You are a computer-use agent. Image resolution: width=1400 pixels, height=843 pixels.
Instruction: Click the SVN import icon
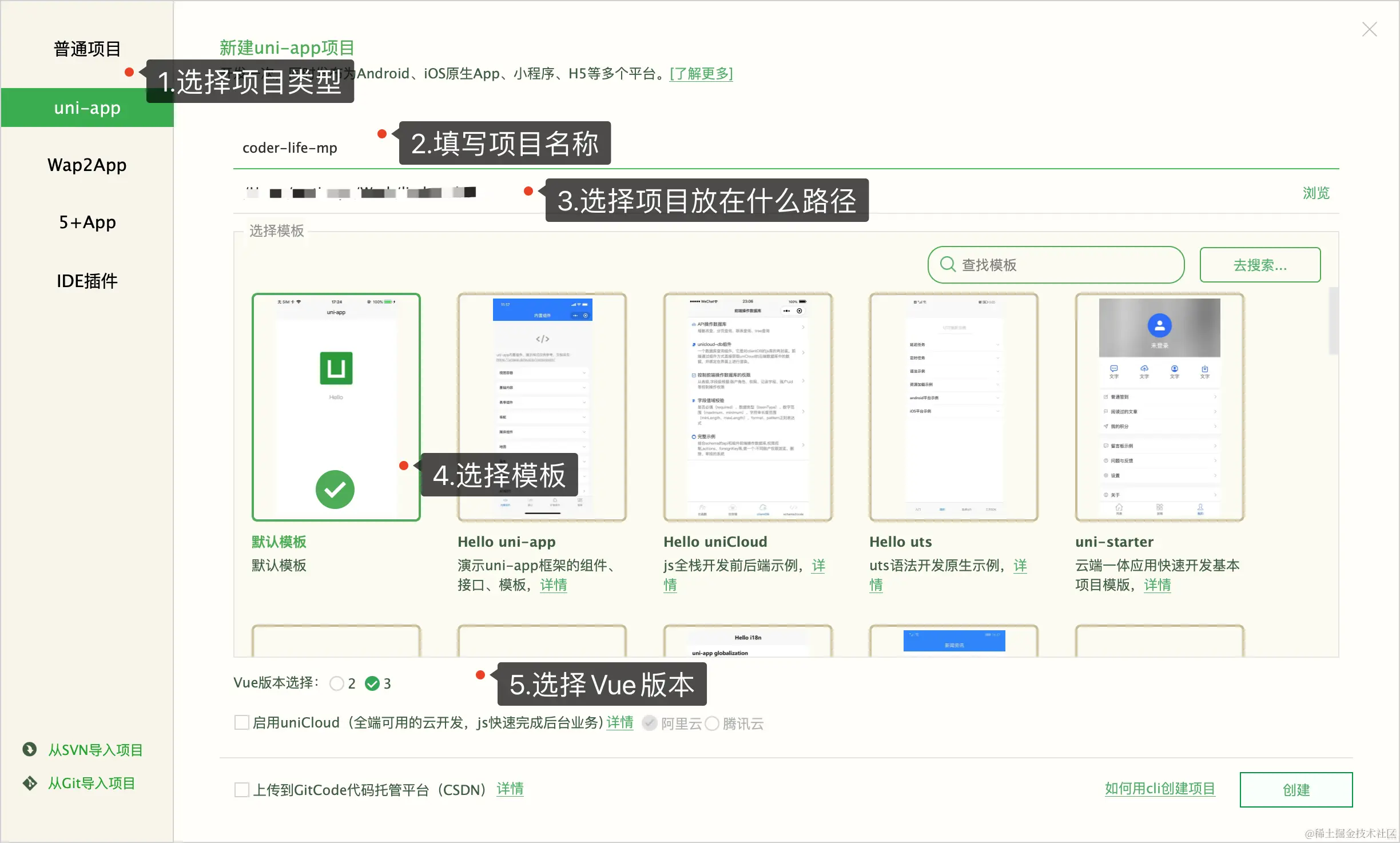[x=29, y=749]
